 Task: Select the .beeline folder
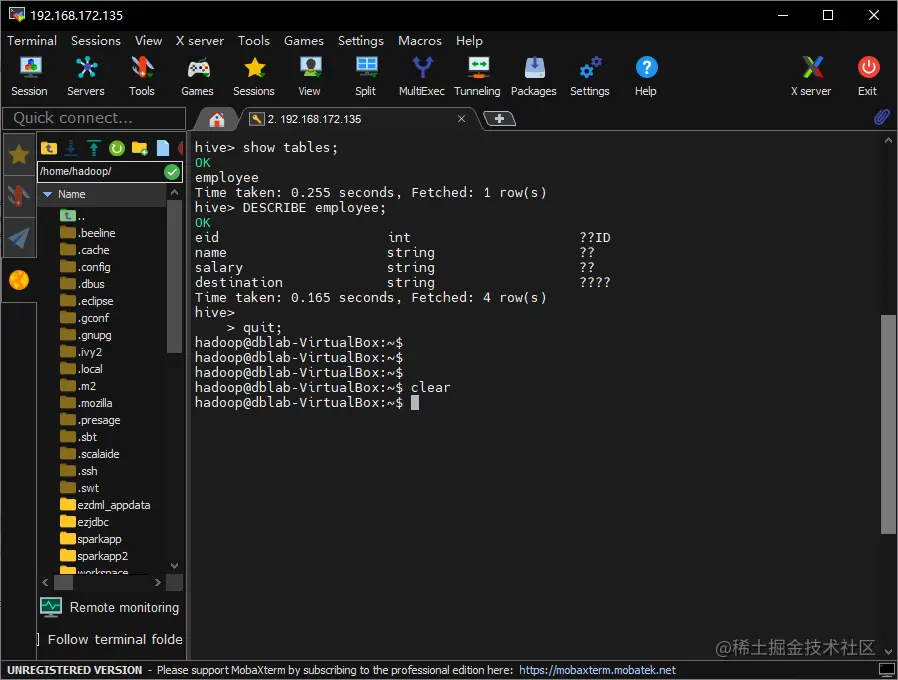click(x=88, y=233)
